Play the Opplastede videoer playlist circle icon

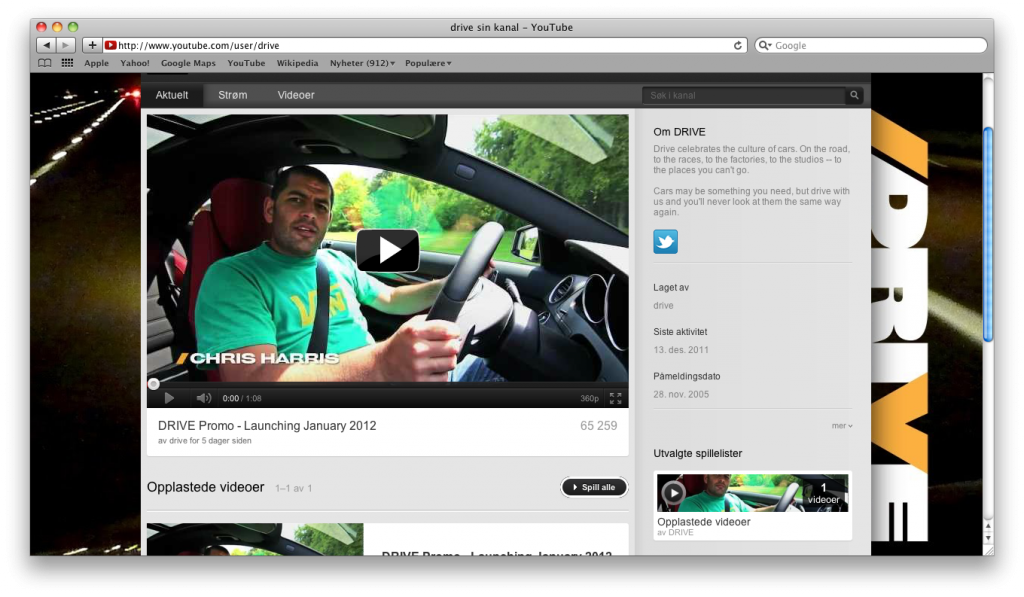[x=673, y=493]
